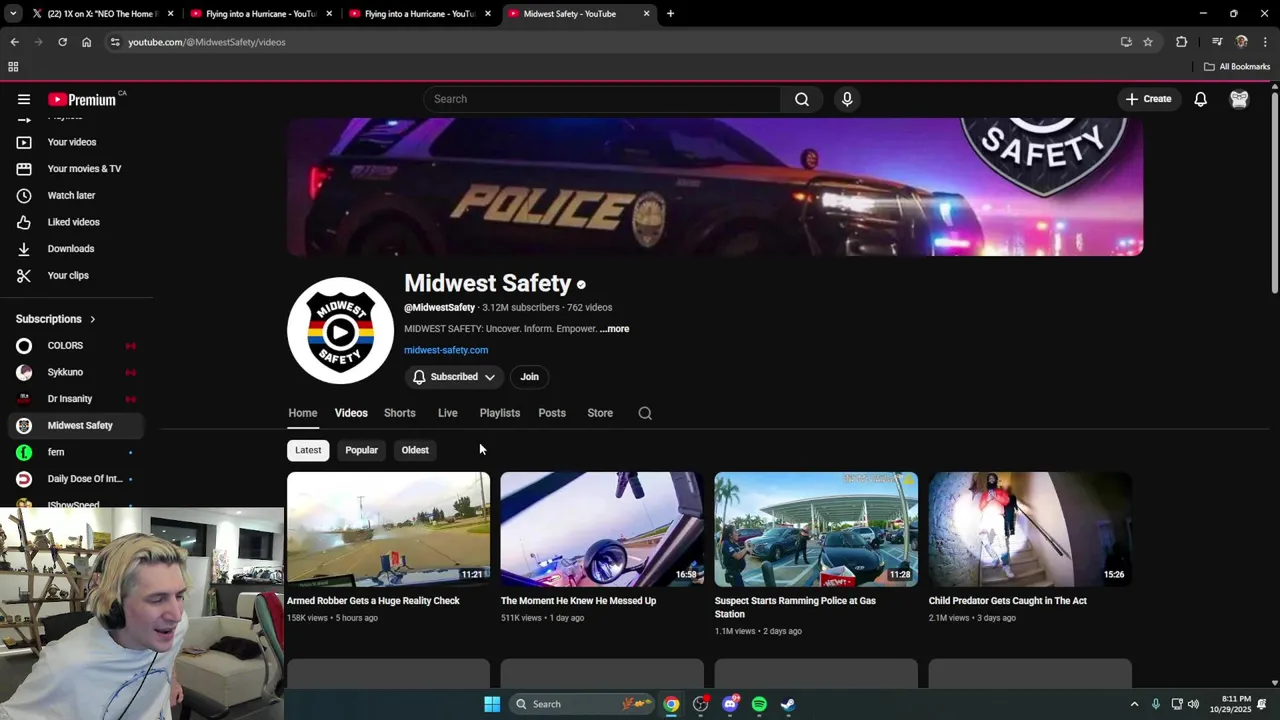Go back in browser
The width and height of the screenshot is (1280, 720).
click(14, 42)
